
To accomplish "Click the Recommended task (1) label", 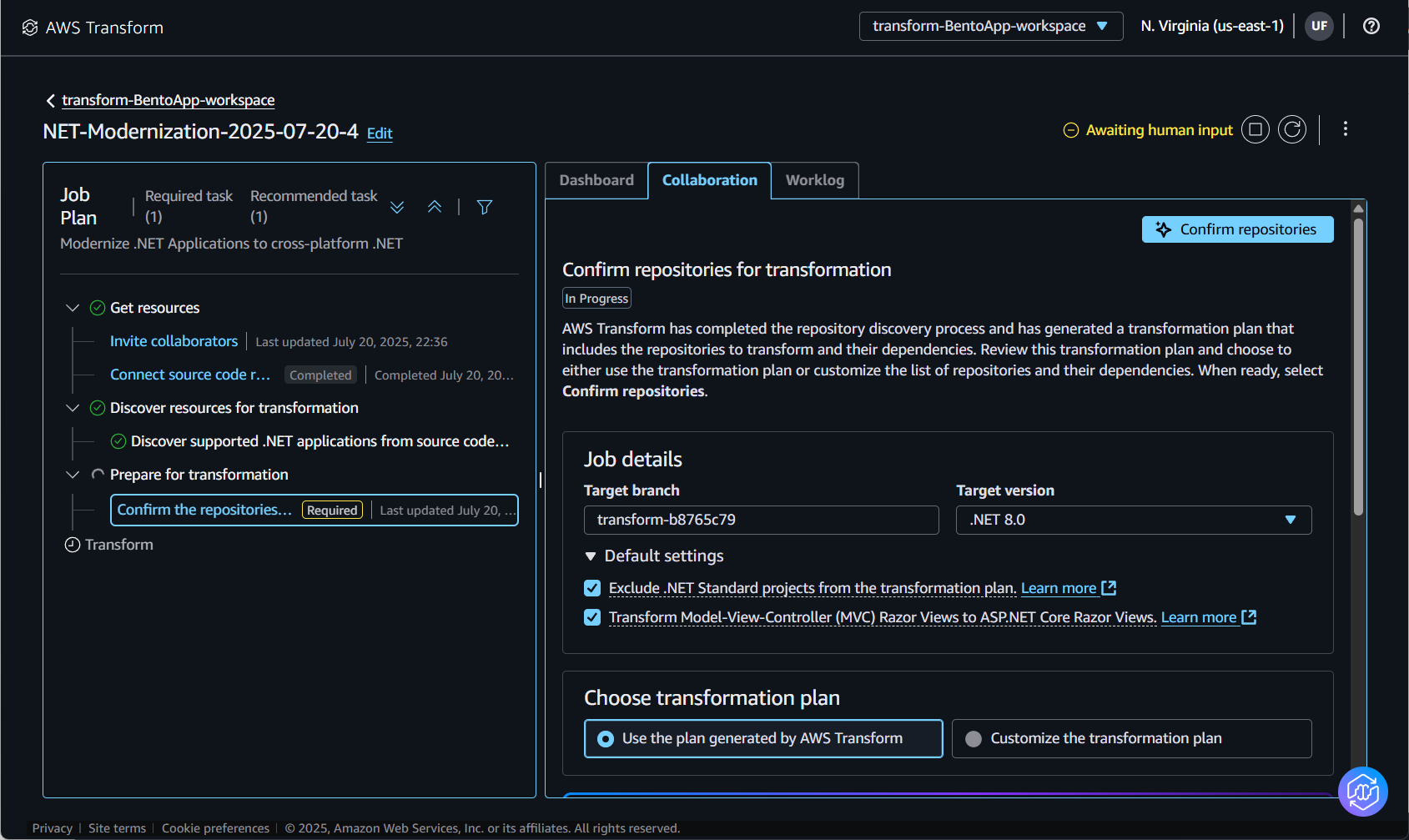I will tap(314, 206).
